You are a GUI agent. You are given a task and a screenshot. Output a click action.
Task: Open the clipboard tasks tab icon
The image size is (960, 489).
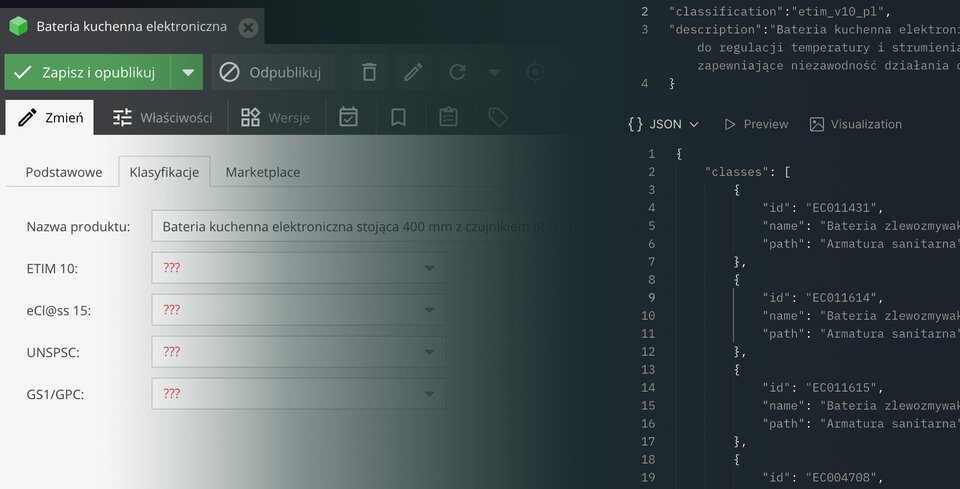pos(448,117)
